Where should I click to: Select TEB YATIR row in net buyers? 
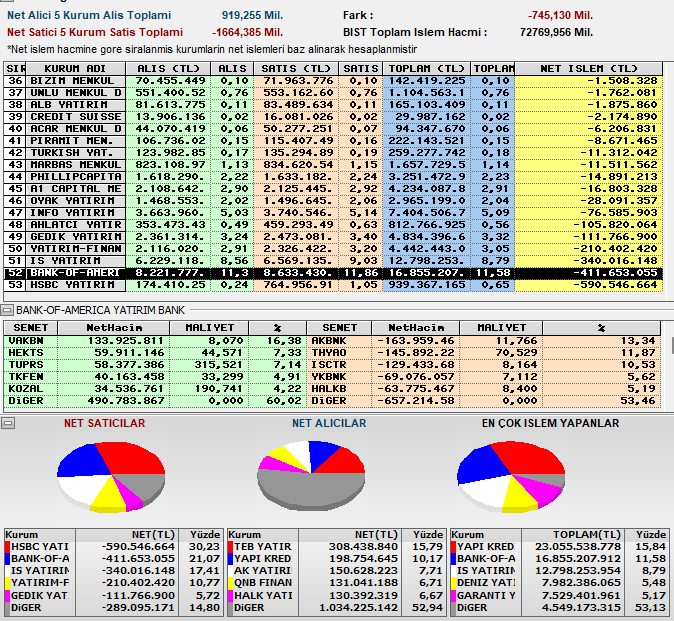tap(337, 547)
